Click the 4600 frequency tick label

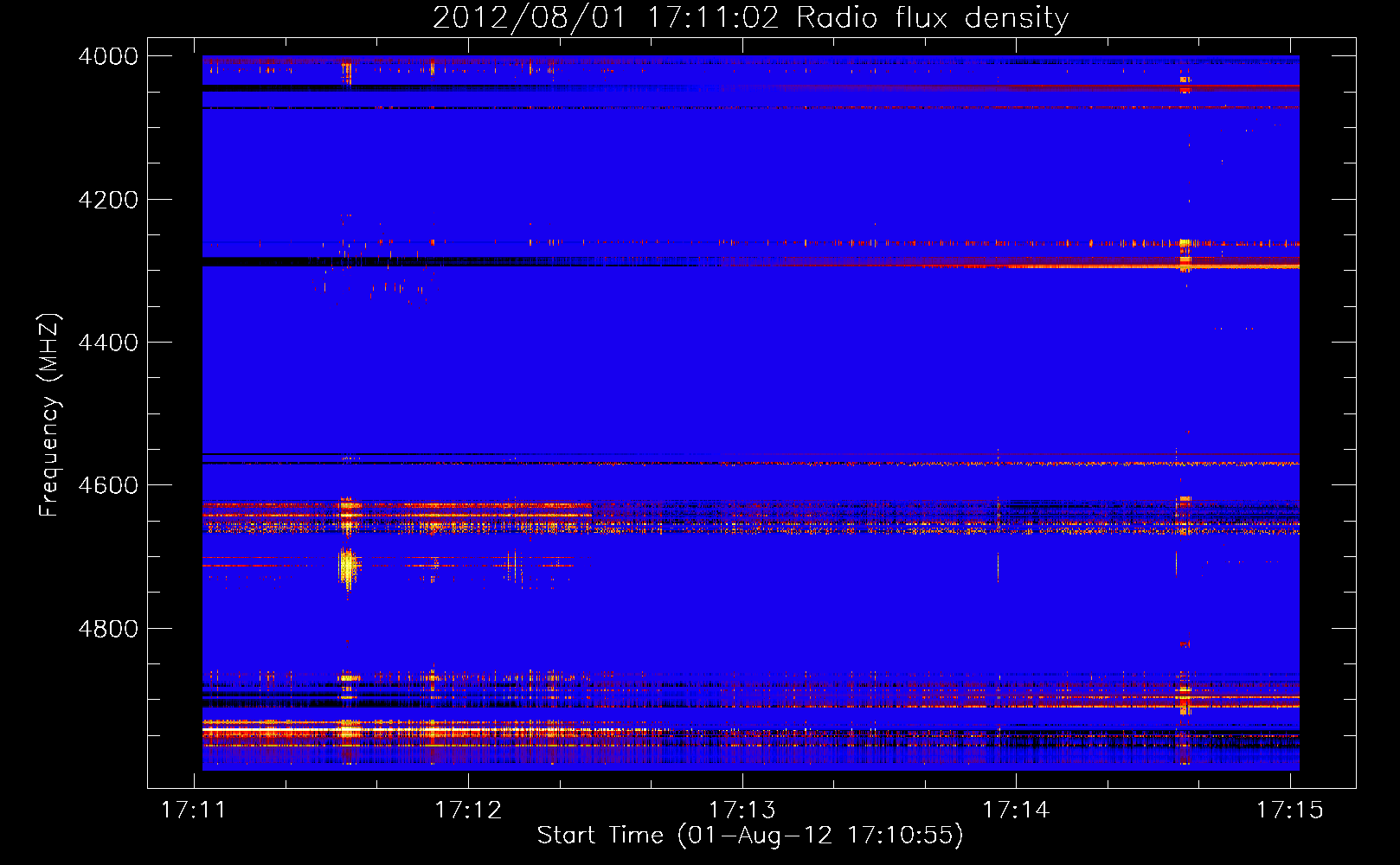[x=108, y=485]
